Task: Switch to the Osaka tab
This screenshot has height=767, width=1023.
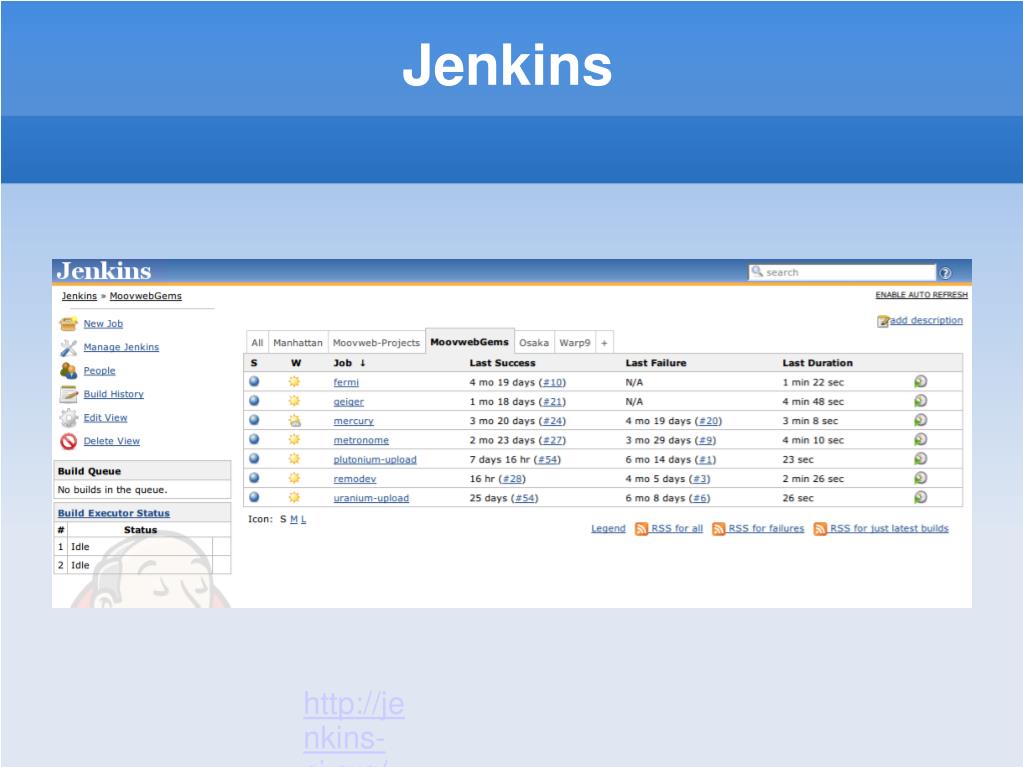Action: point(534,342)
